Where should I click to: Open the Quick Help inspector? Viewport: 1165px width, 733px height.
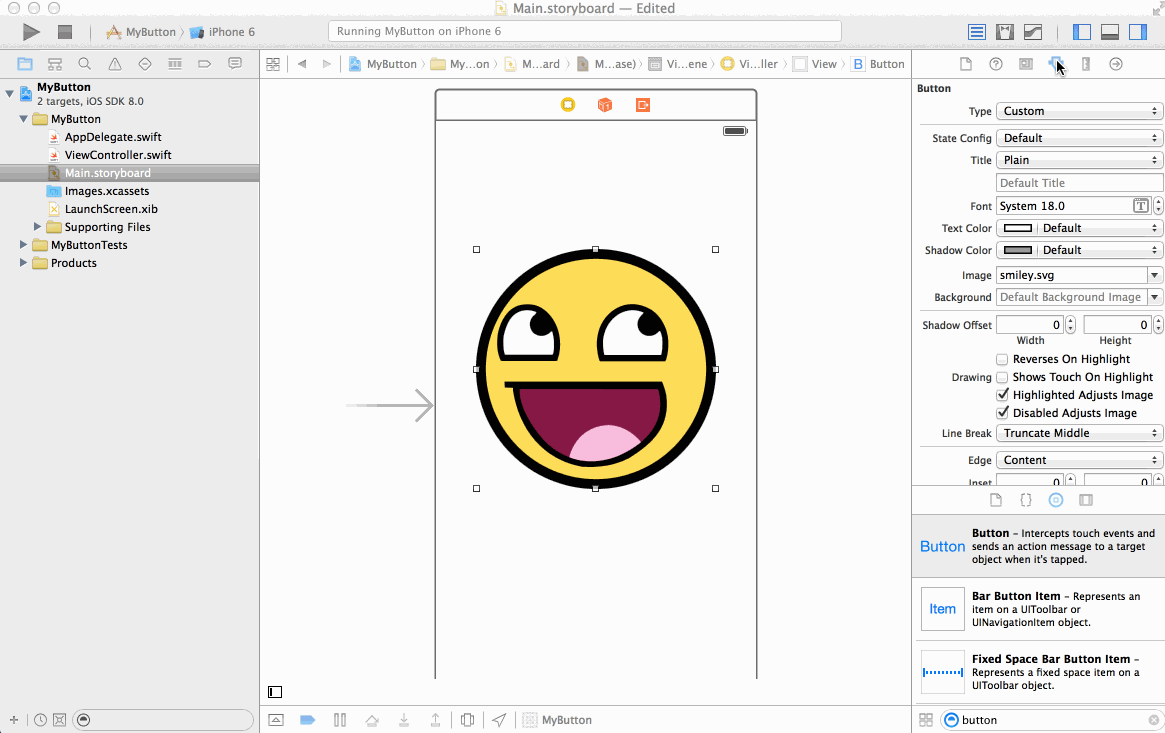tap(996, 64)
